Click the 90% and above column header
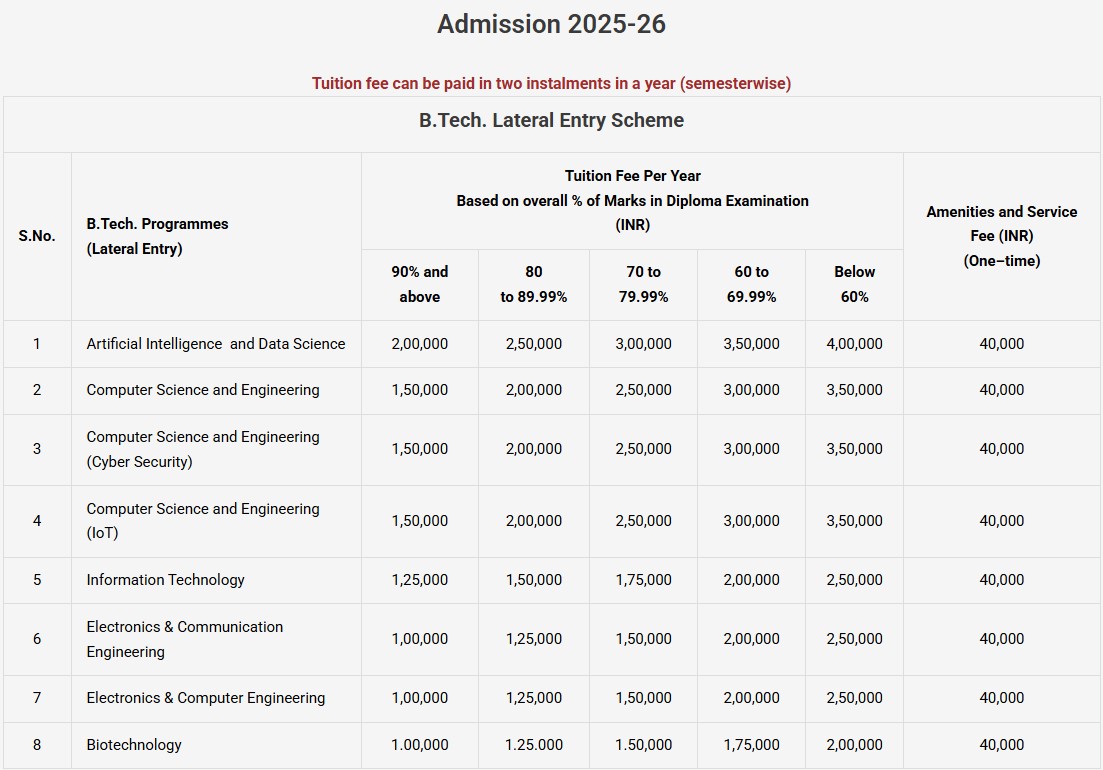Image resolution: width=1103 pixels, height=770 pixels. pos(419,284)
